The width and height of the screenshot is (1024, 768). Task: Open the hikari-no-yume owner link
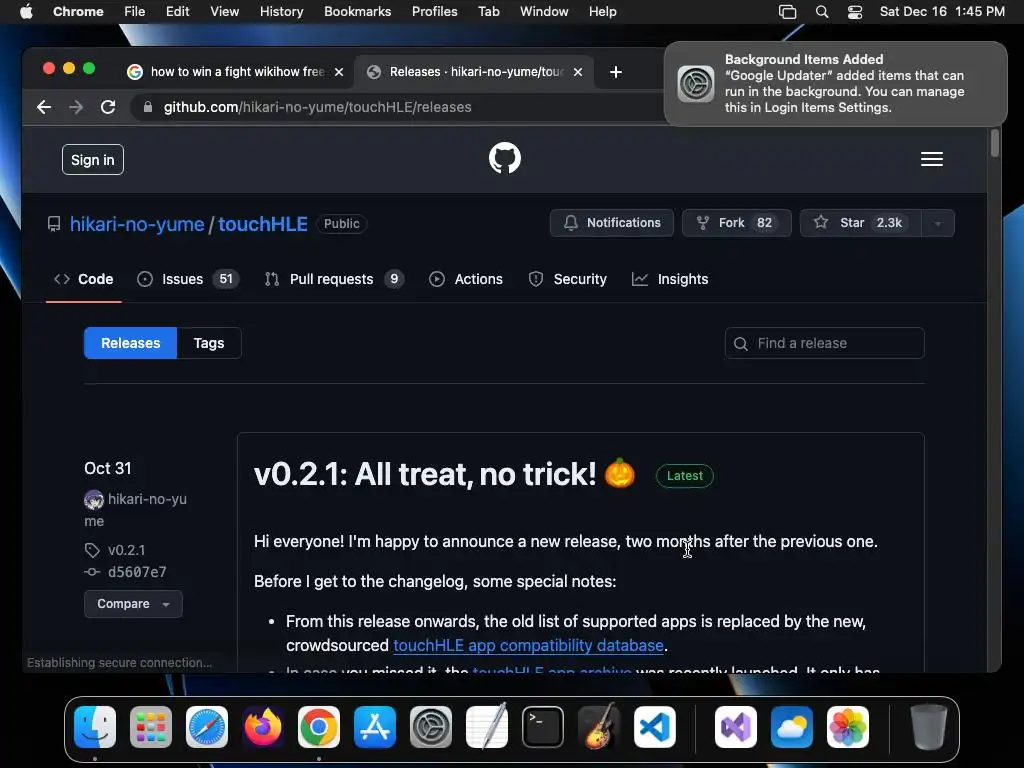point(137,224)
